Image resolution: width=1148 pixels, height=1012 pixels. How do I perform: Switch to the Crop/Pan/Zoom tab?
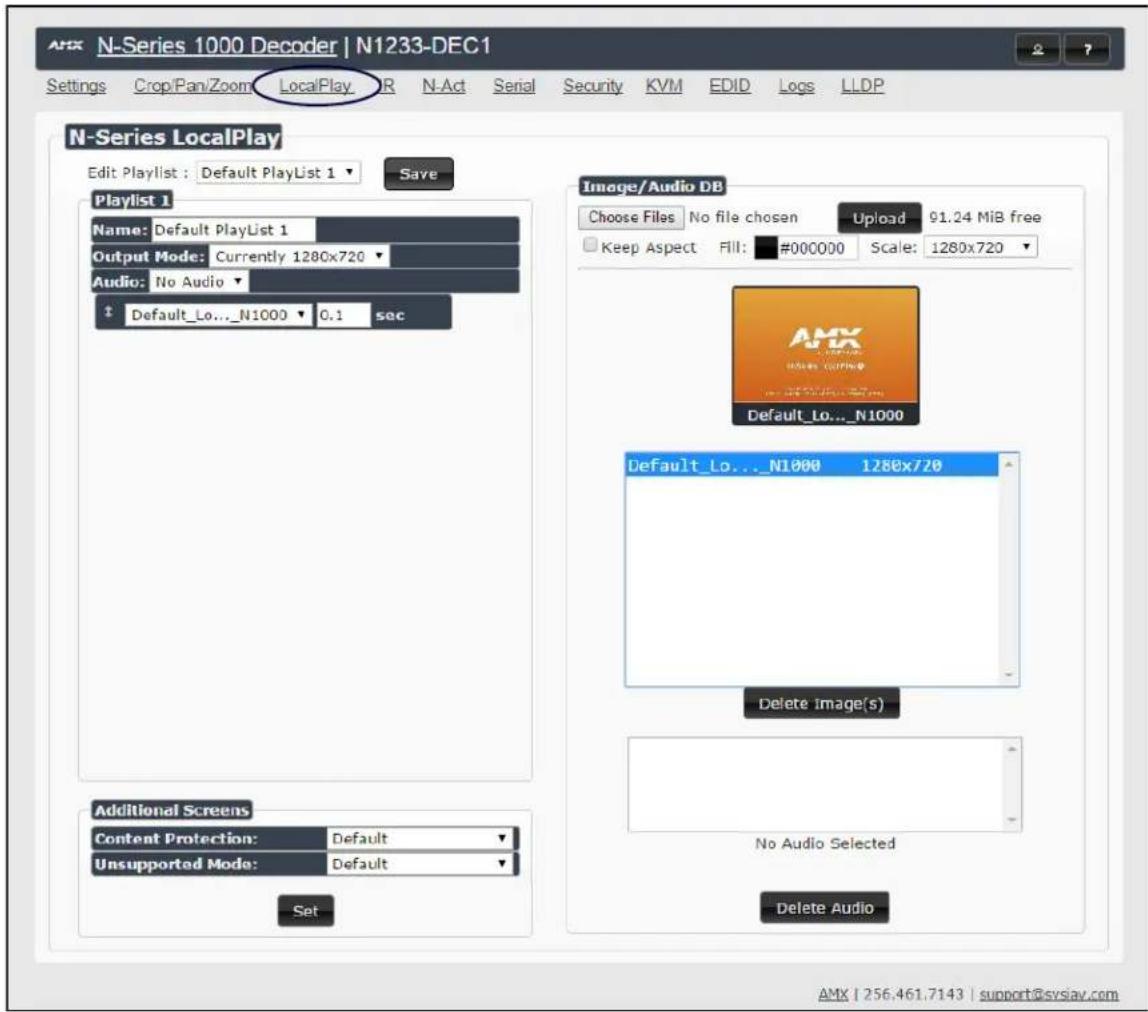(193, 86)
